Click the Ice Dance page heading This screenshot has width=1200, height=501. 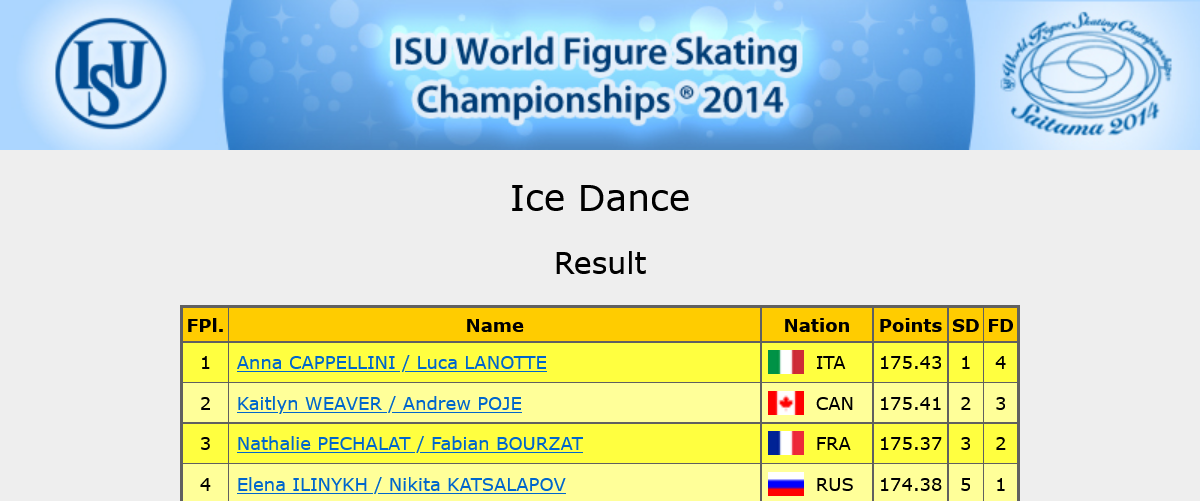(x=600, y=198)
